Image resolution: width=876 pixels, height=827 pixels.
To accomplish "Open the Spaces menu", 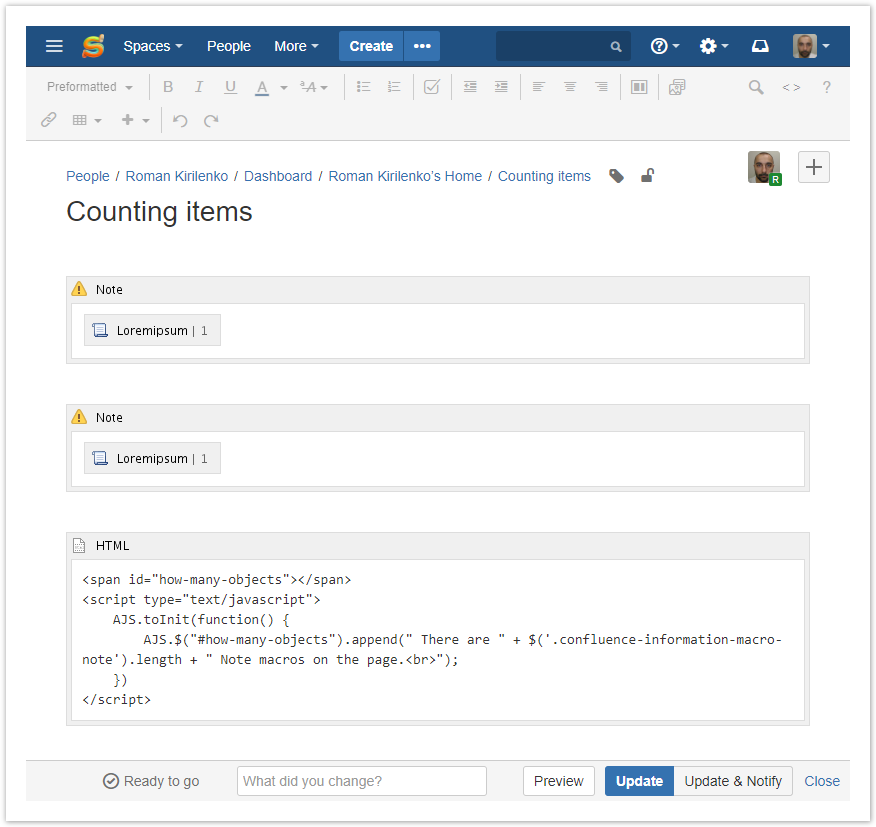I will click(x=153, y=46).
